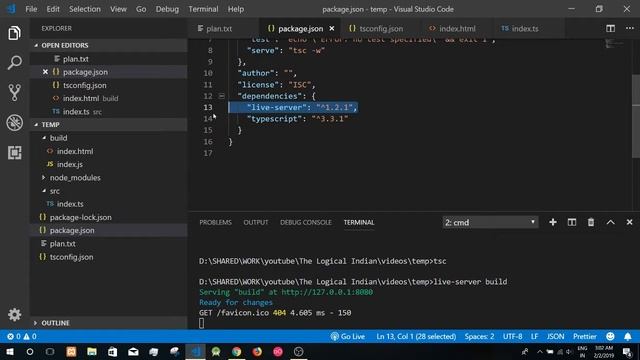Start Go Live server from status bar

[x=348, y=336]
